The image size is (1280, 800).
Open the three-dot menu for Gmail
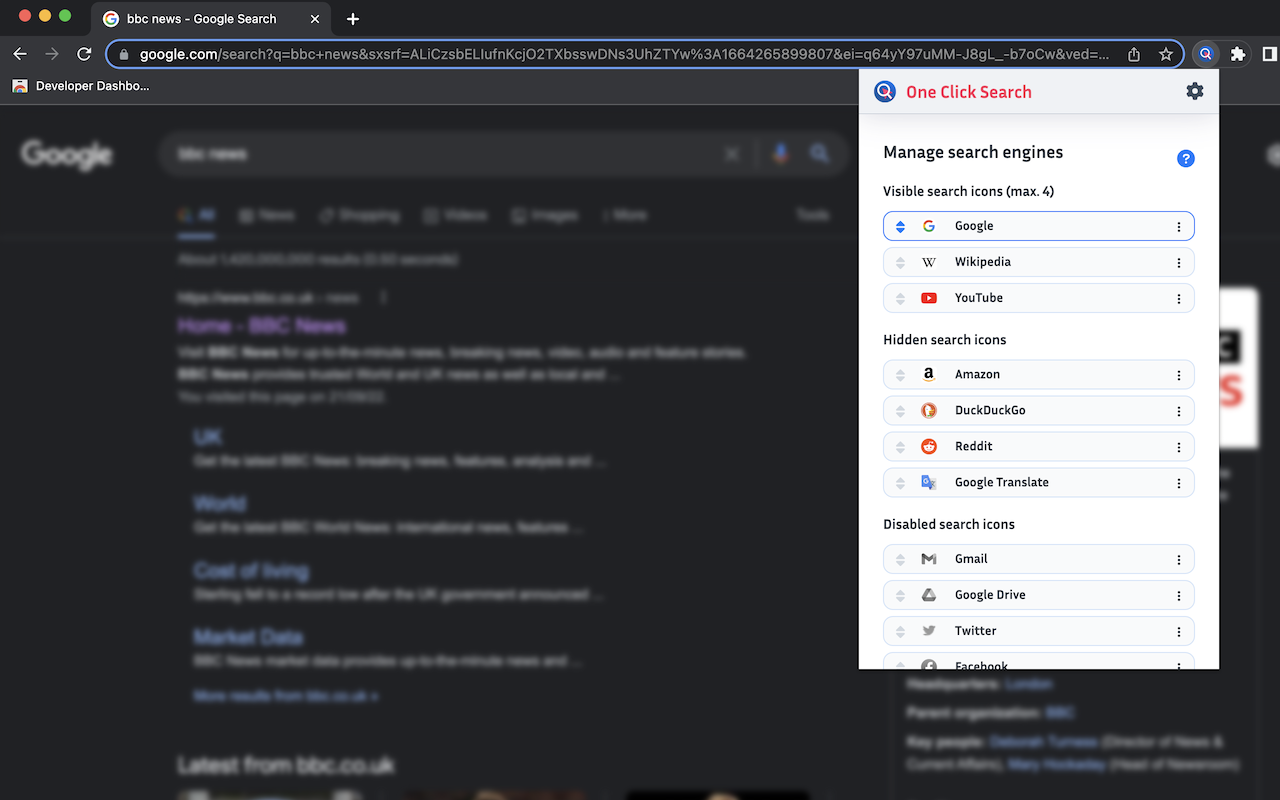[1179, 560]
